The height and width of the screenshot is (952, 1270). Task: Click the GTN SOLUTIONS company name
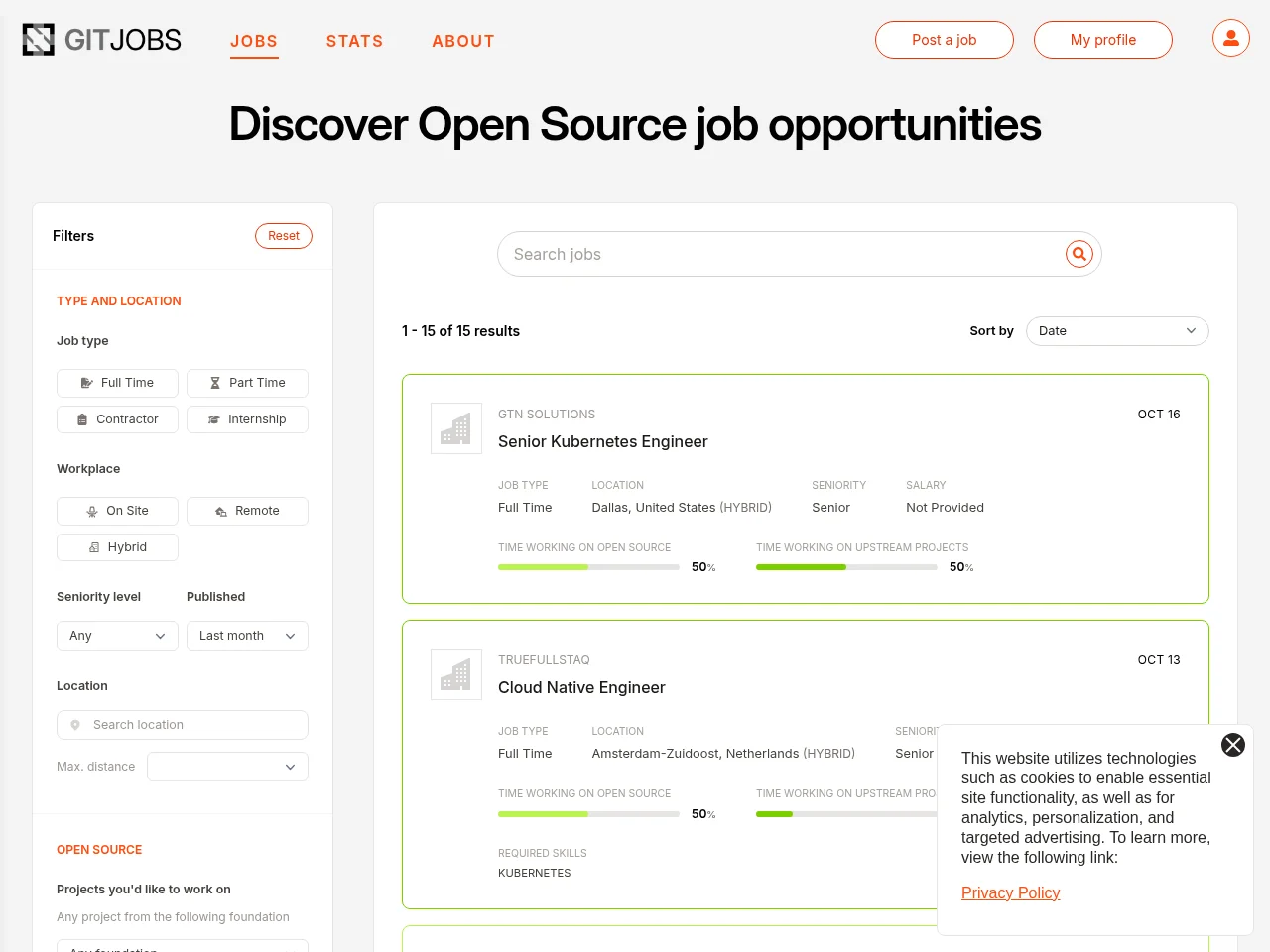(x=547, y=415)
